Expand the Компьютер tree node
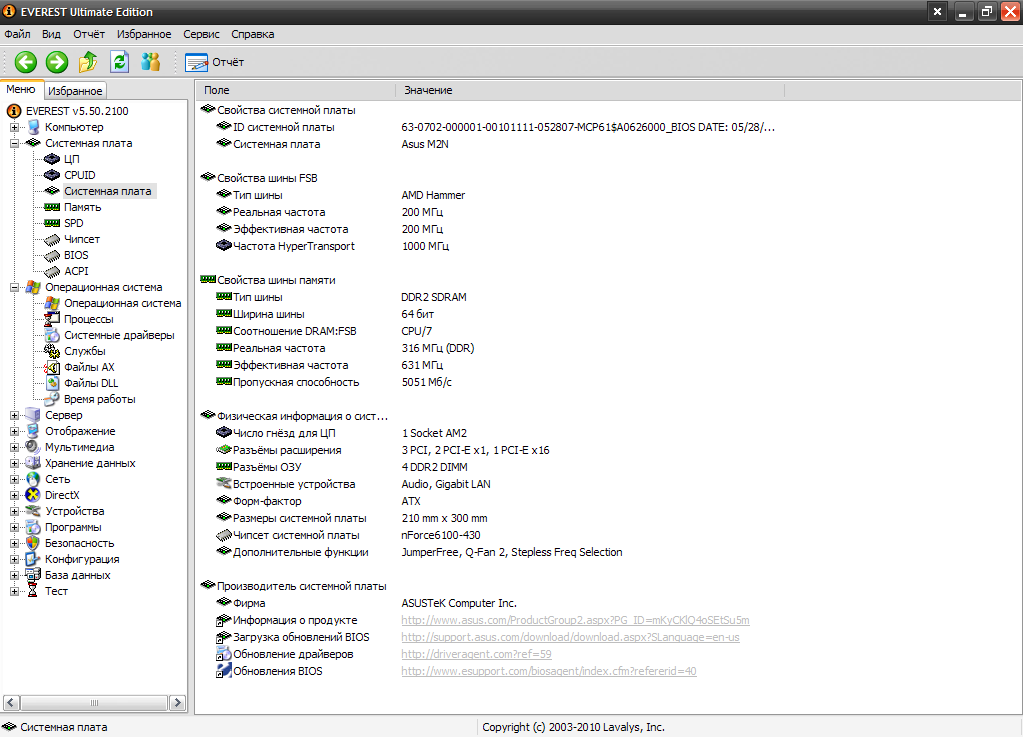This screenshot has width=1023, height=737. pyautogui.click(x=15, y=127)
